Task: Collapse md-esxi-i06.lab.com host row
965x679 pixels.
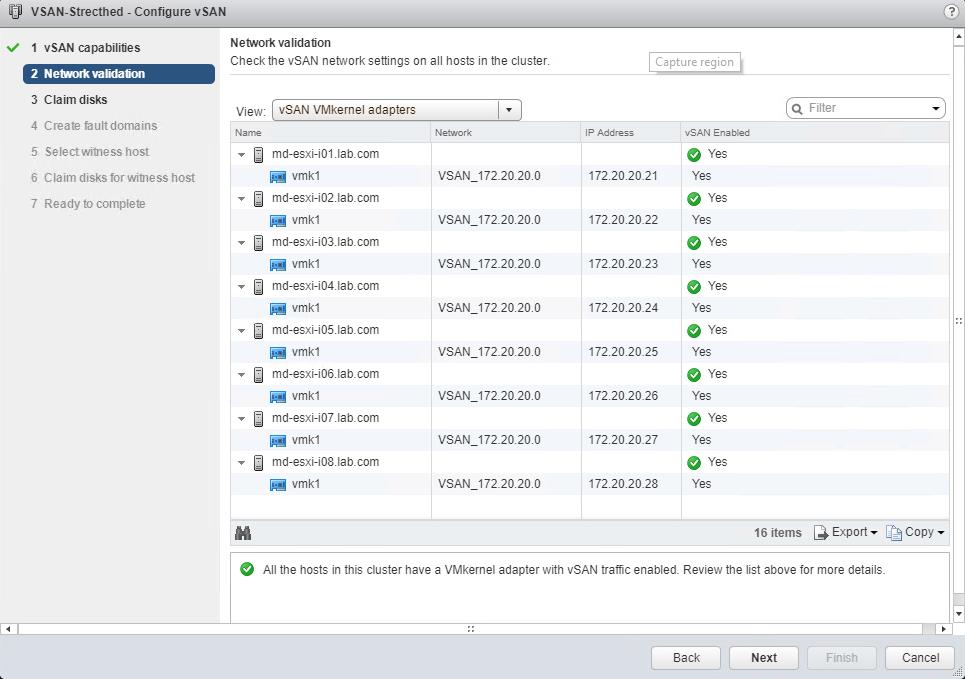Action: coord(241,375)
